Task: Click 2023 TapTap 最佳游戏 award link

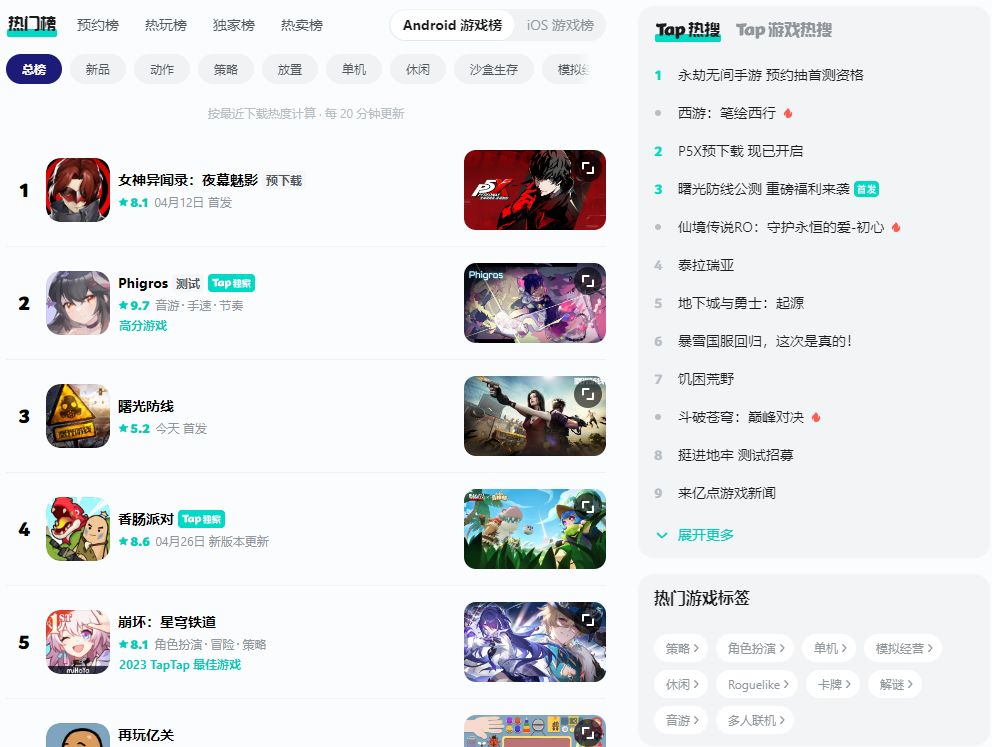Action: (180, 665)
